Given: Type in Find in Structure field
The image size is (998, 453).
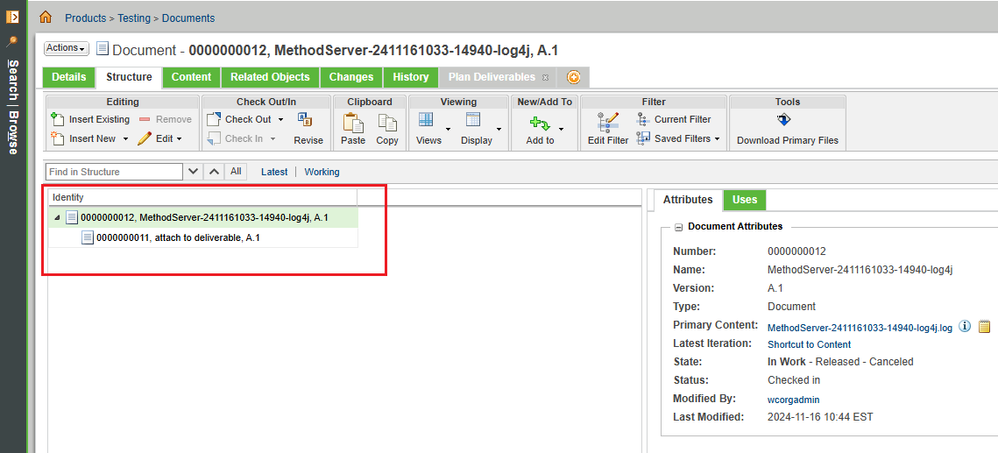Looking at the screenshot, I should (x=114, y=172).
